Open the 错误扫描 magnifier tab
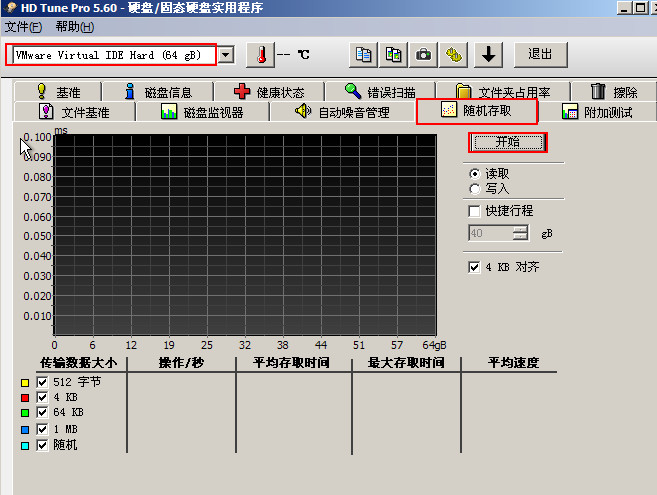This screenshot has height=495, width=657. pos(386,92)
